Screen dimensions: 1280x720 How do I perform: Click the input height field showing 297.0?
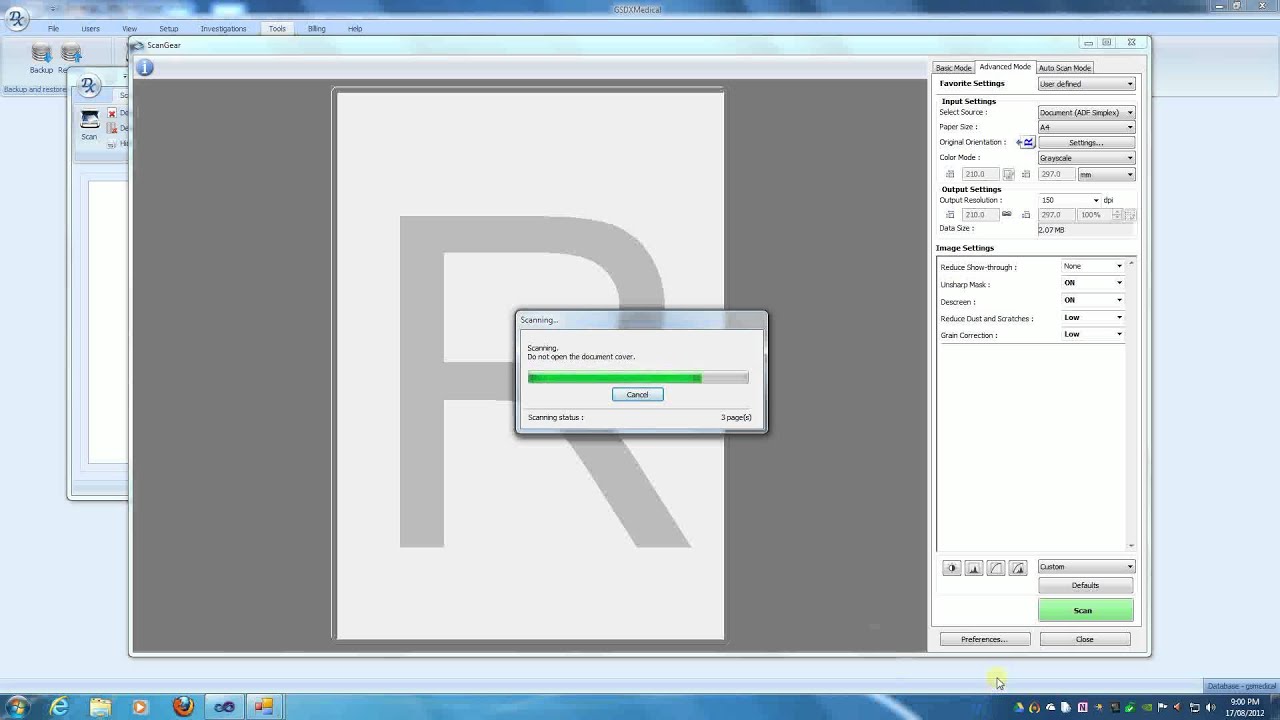1057,174
